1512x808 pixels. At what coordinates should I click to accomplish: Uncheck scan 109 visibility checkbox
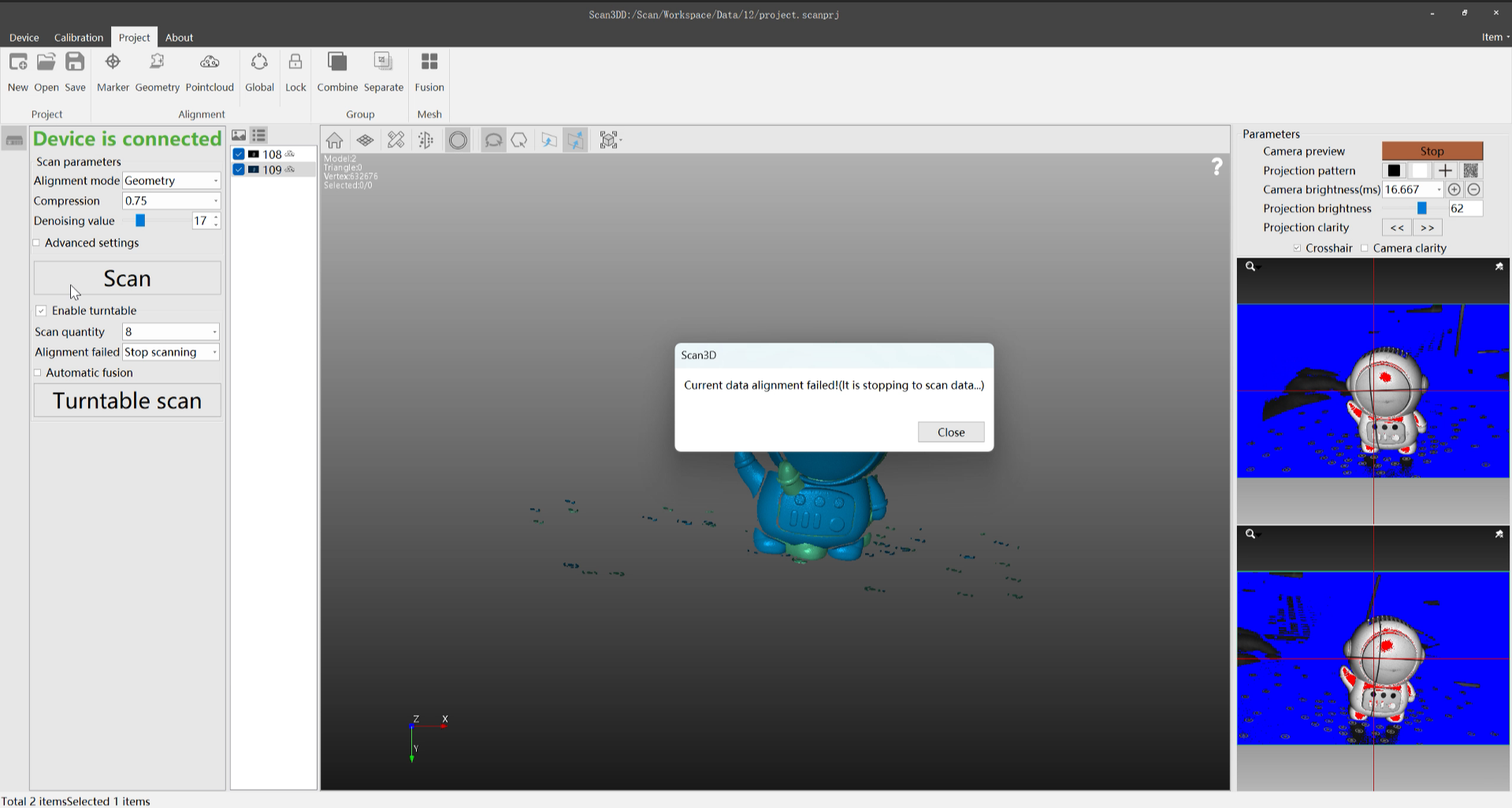point(239,169)
